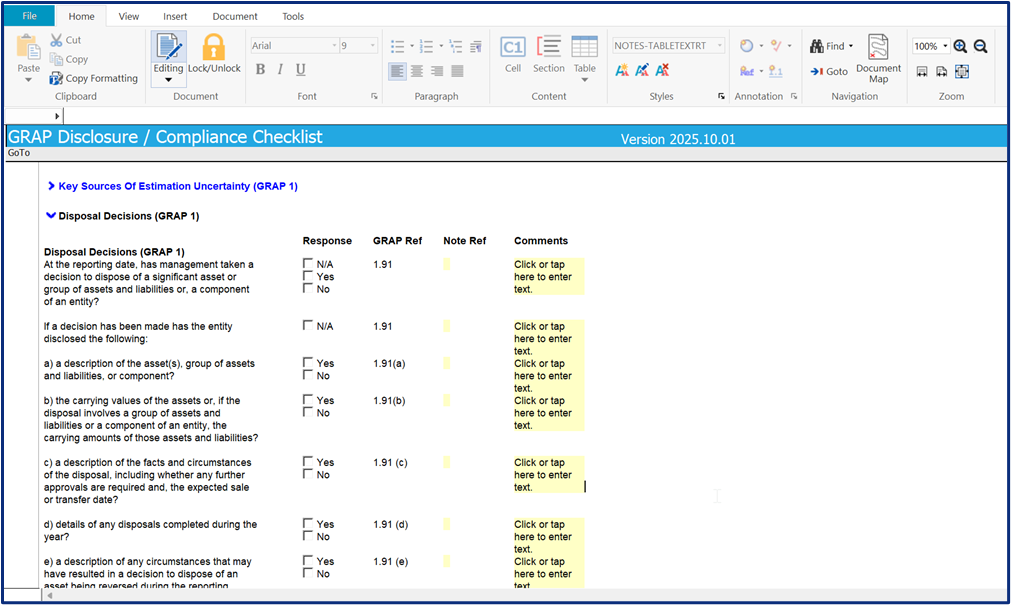The image size is (1011, 605).
Task: Toggle bold formatting
Action: [x=260, y=70]
